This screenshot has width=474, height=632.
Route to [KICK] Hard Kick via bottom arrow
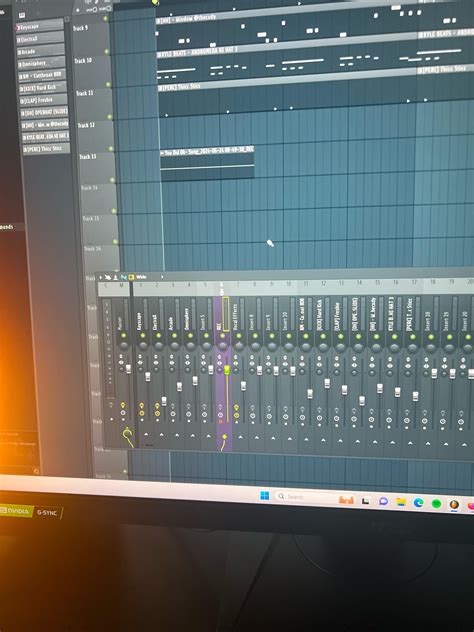click(x=323, y=440)
